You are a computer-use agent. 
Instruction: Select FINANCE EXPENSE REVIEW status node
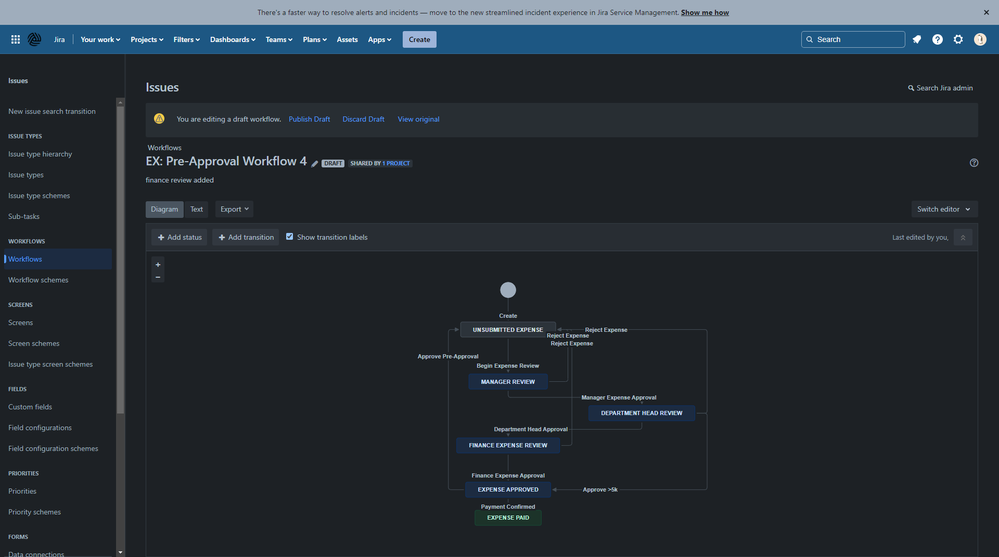tap(508, 445)
